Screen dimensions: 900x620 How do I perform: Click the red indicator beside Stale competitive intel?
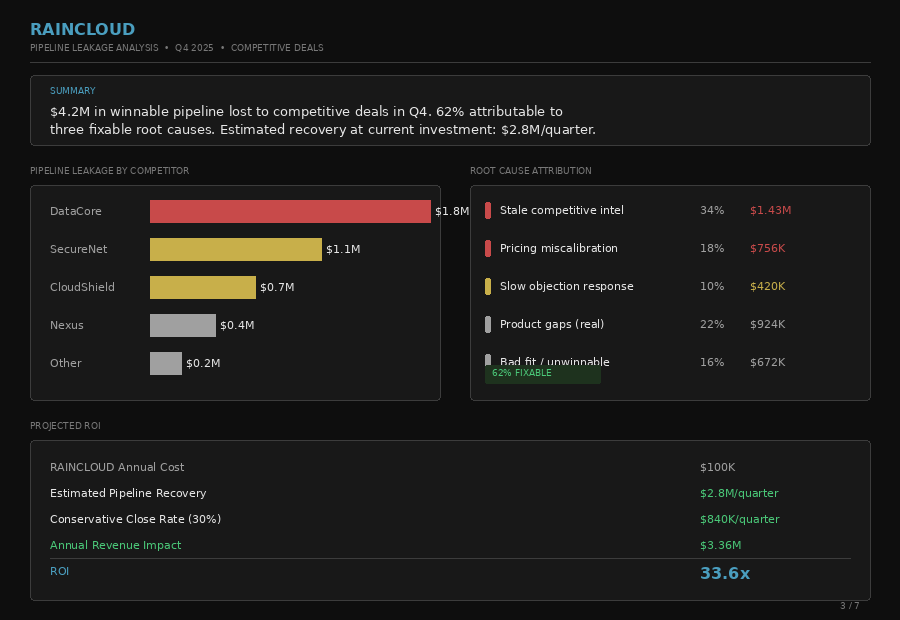487,211
